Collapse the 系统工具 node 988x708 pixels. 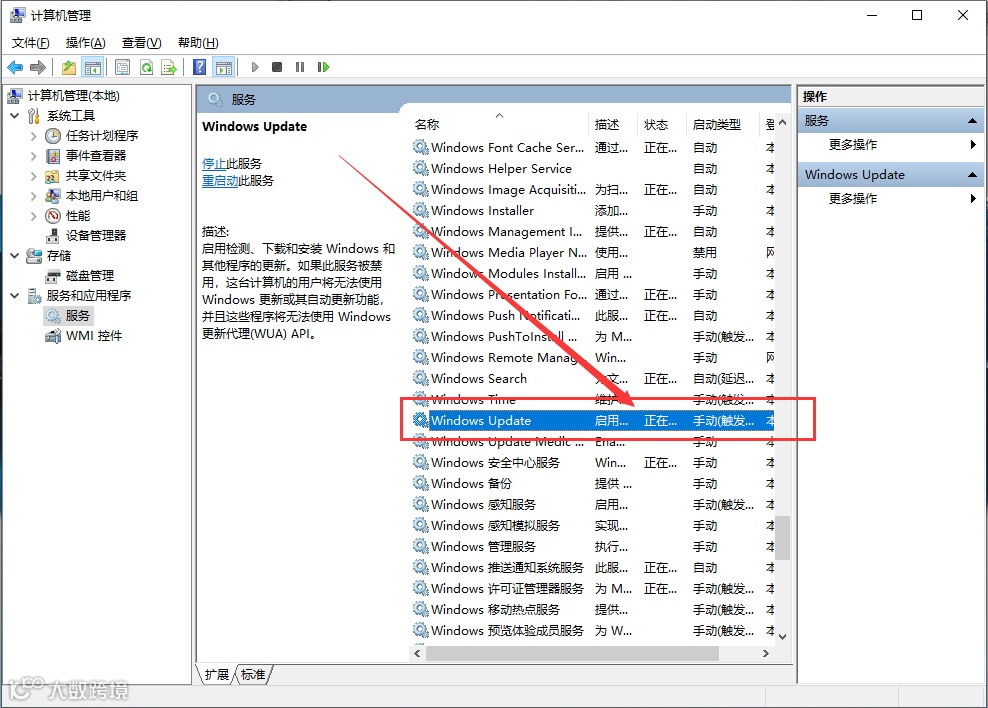tap(15, 116)
